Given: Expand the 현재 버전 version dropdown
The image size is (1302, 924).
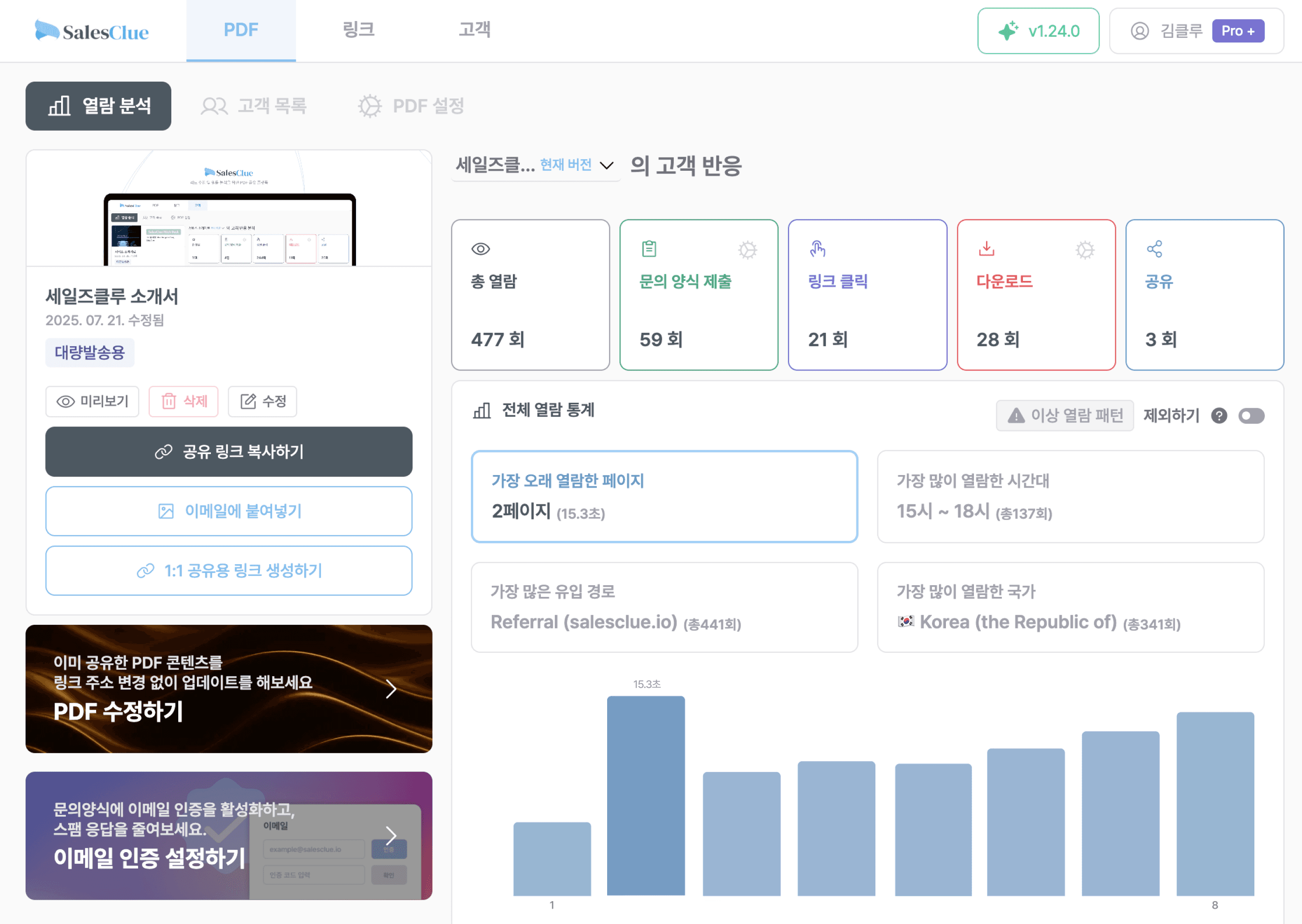Looking at the screenshot, I should click(606, 166).
